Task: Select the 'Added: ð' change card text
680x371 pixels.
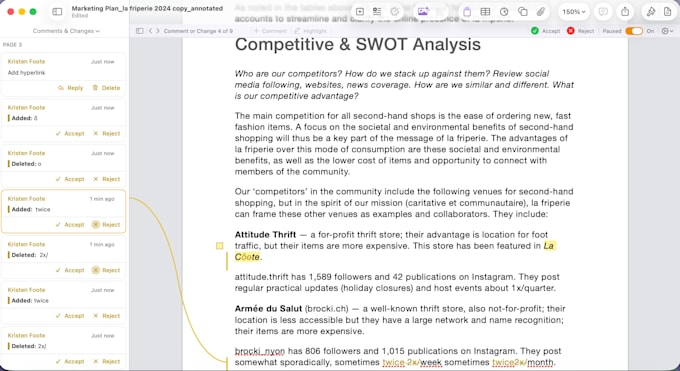Action: [24, 118]
